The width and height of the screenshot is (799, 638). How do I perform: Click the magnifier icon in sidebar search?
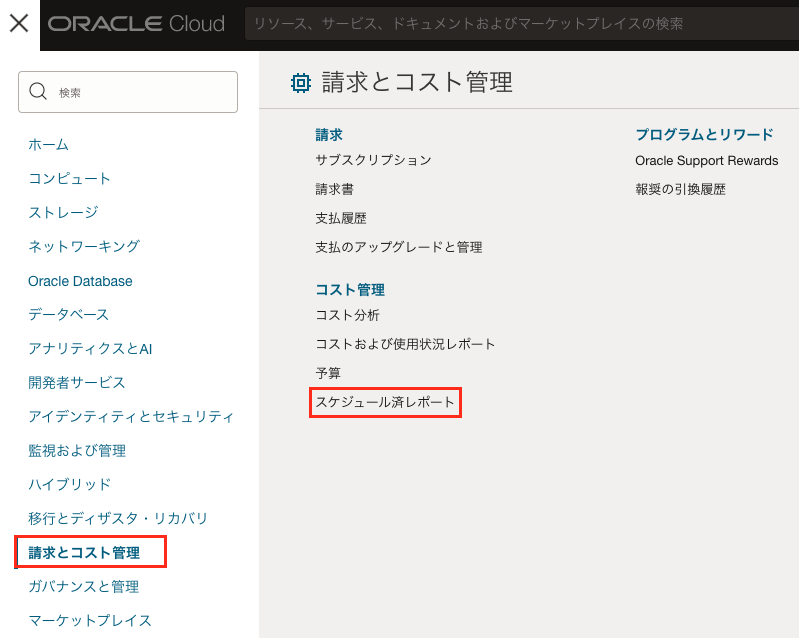(39, 92)
